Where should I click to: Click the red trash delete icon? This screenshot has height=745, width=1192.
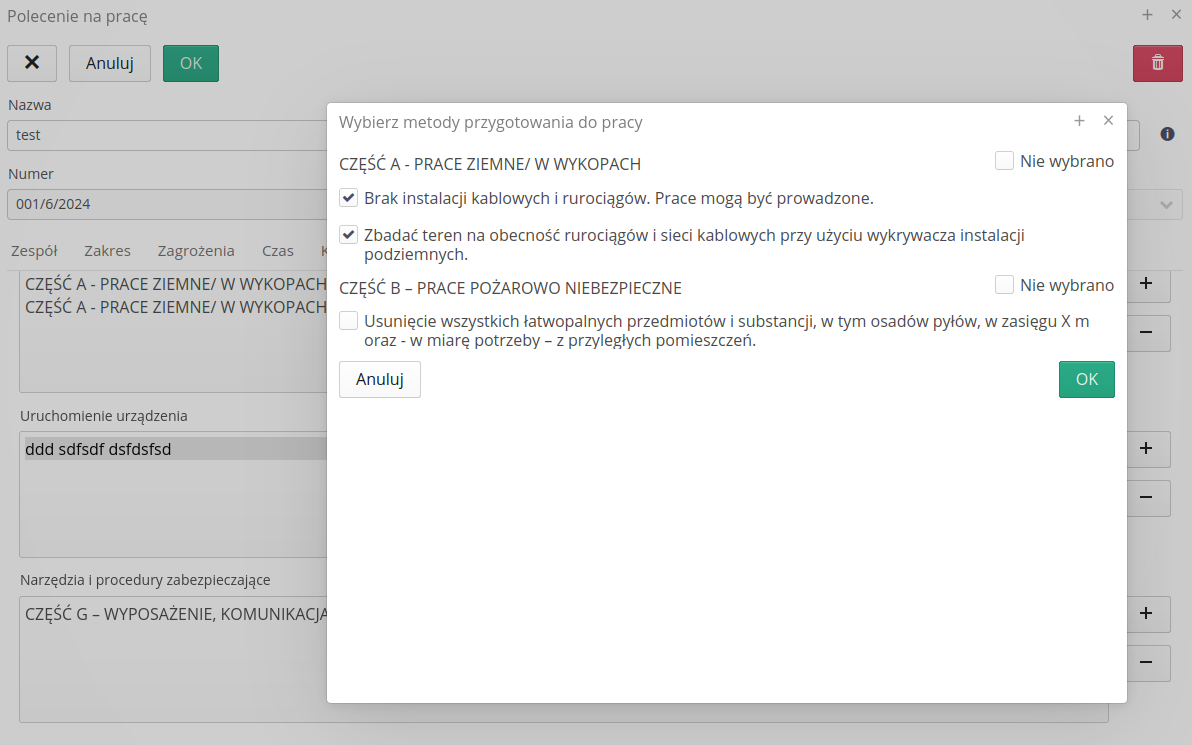tap(1157, 63)
